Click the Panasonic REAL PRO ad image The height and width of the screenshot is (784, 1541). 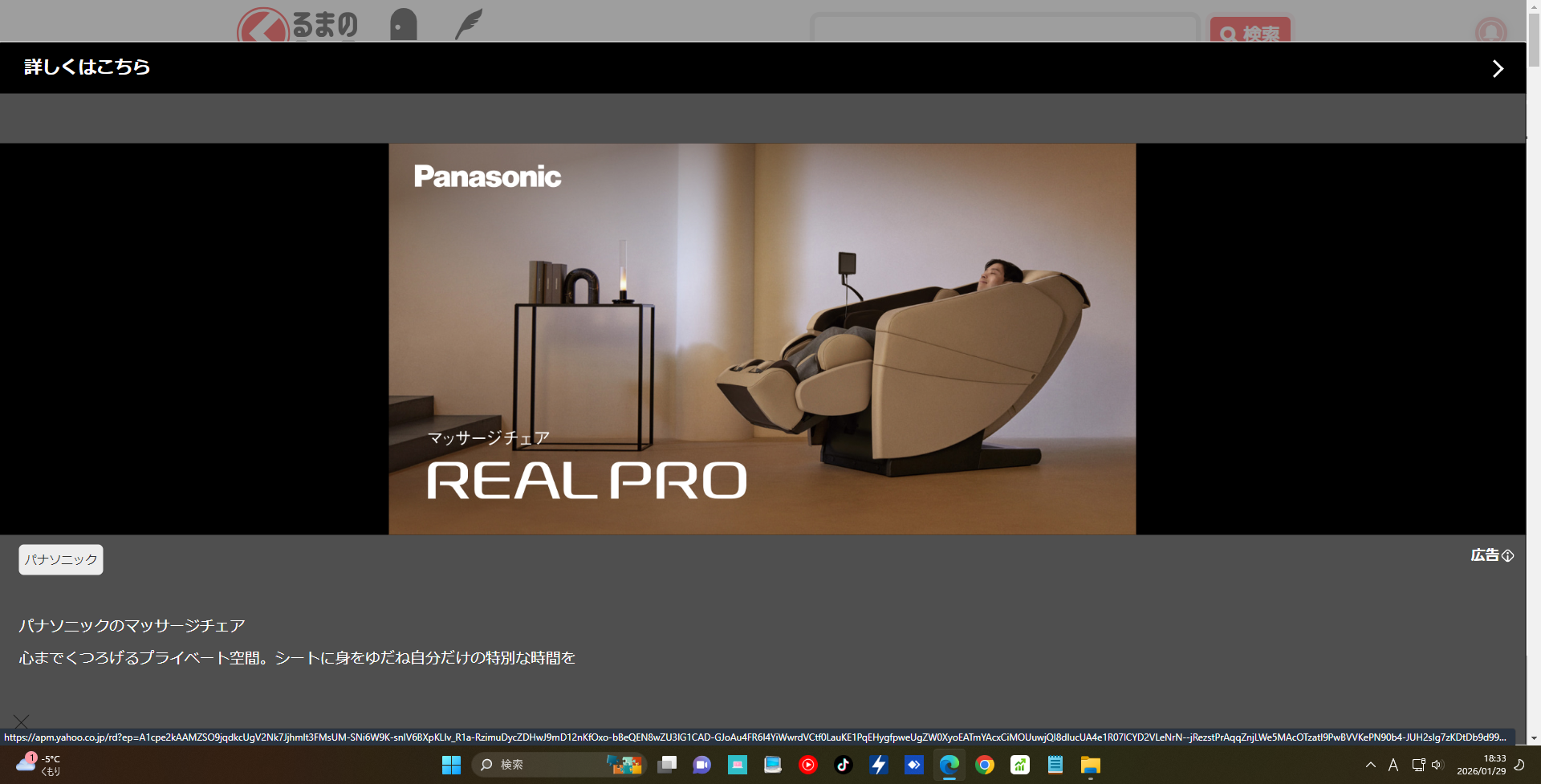tap(762, 339)
